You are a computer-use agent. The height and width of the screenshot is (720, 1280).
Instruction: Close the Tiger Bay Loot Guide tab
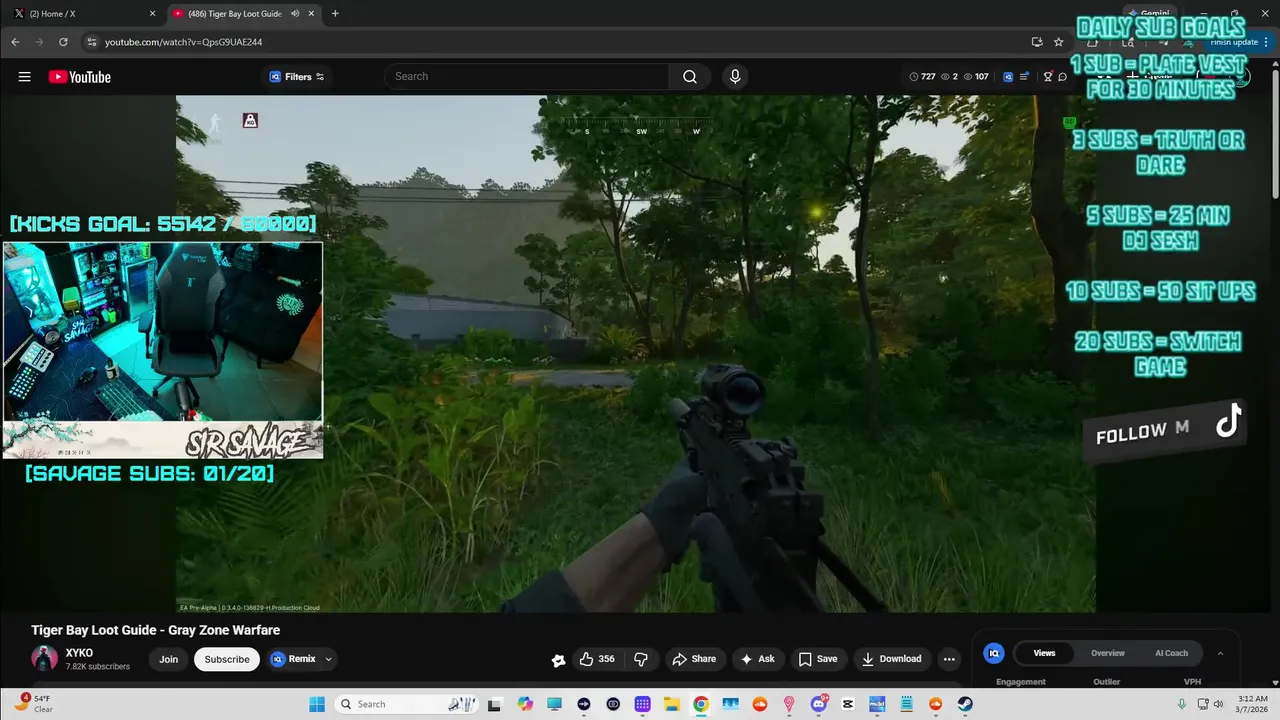pos(312,14)
